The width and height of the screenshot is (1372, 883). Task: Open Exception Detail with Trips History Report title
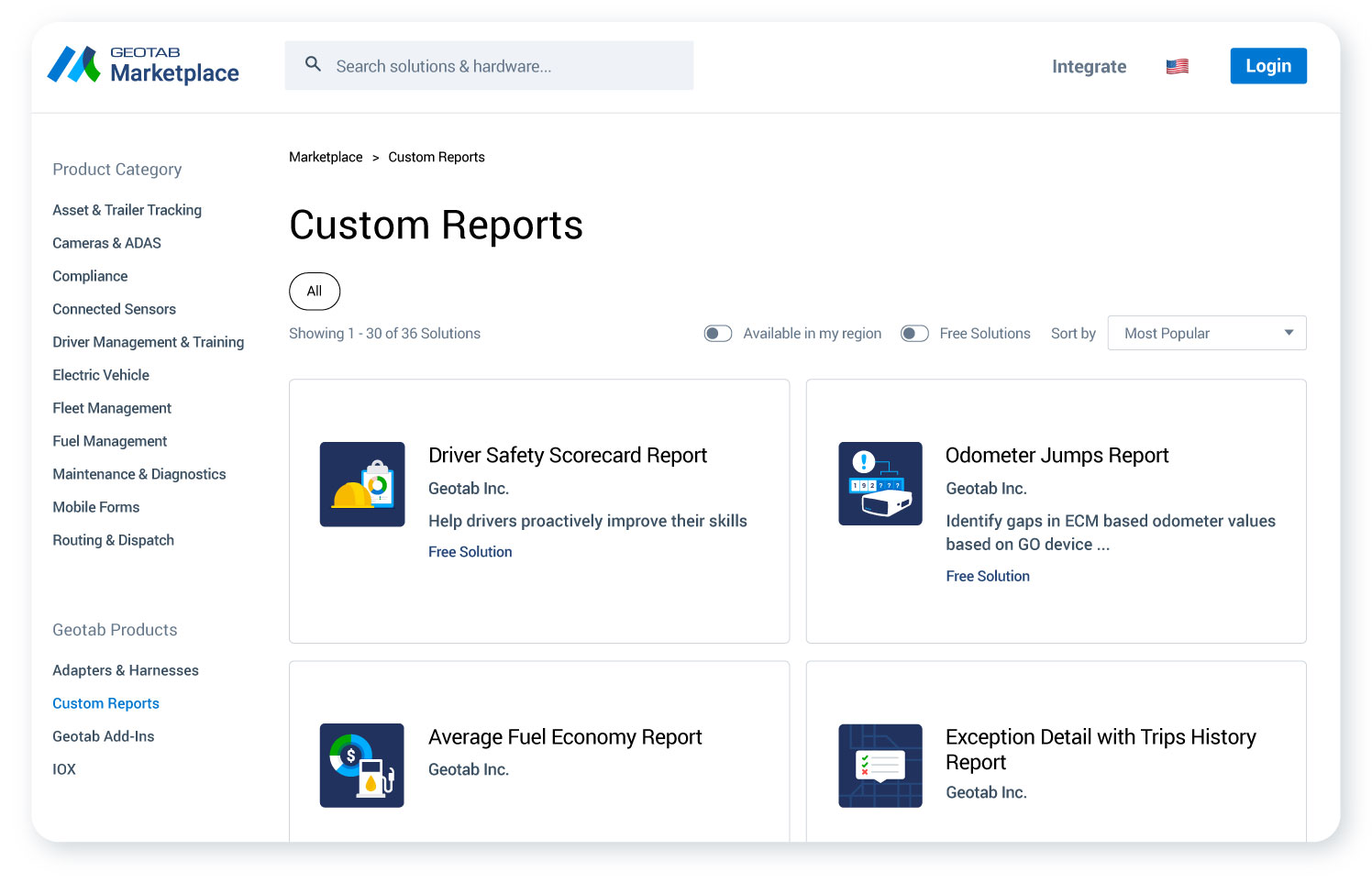(1101, 749)
